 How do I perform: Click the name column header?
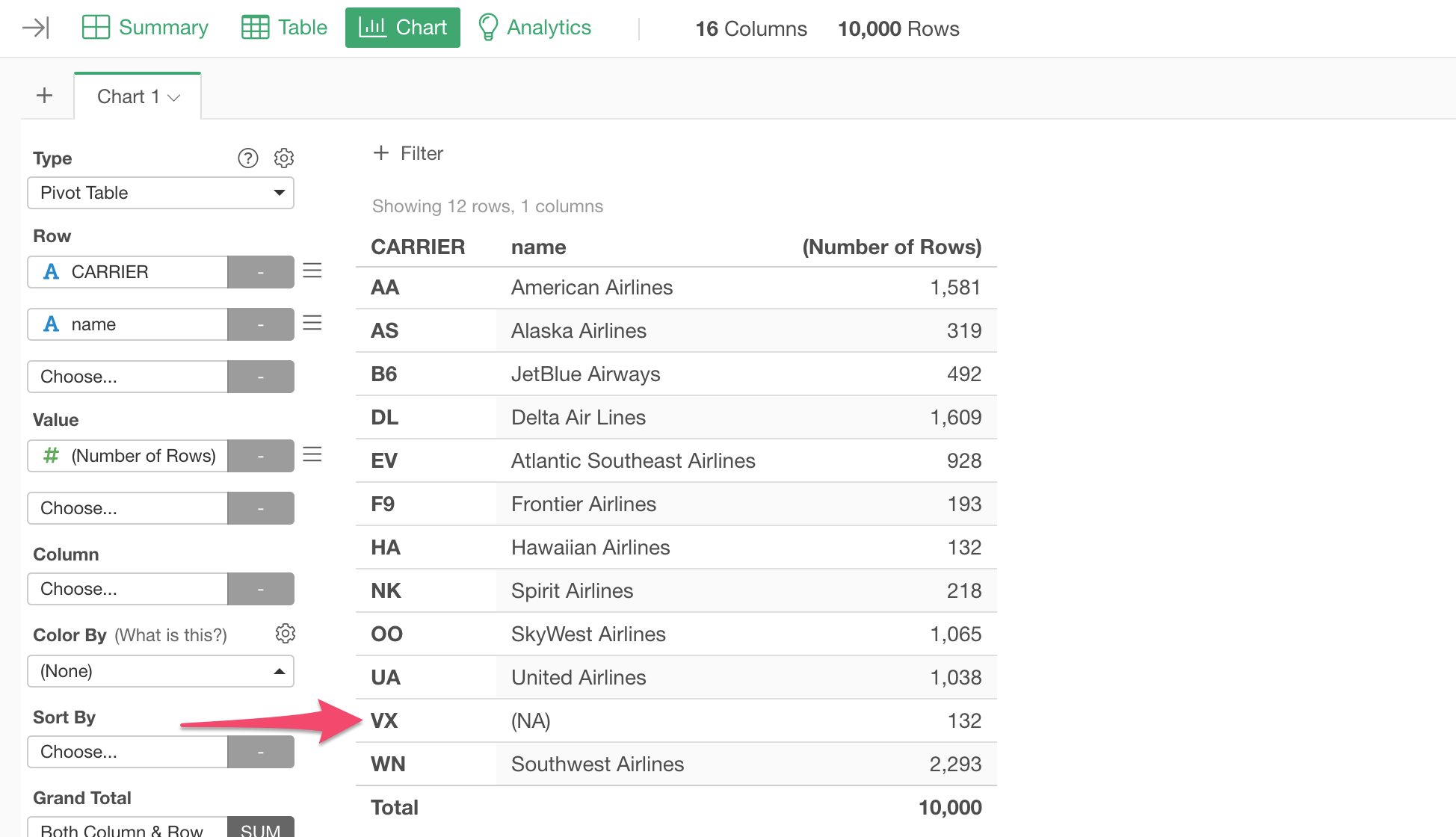(x=538, y=247)
